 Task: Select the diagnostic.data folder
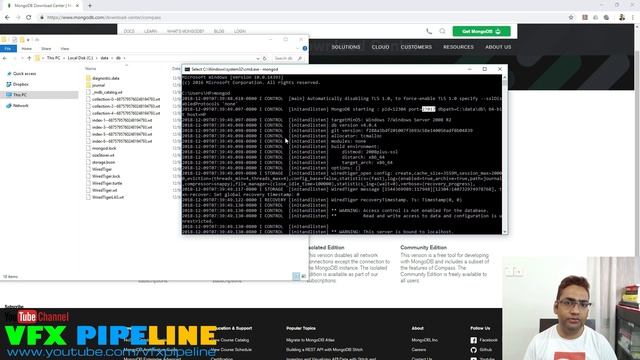[x=105, y=78]
